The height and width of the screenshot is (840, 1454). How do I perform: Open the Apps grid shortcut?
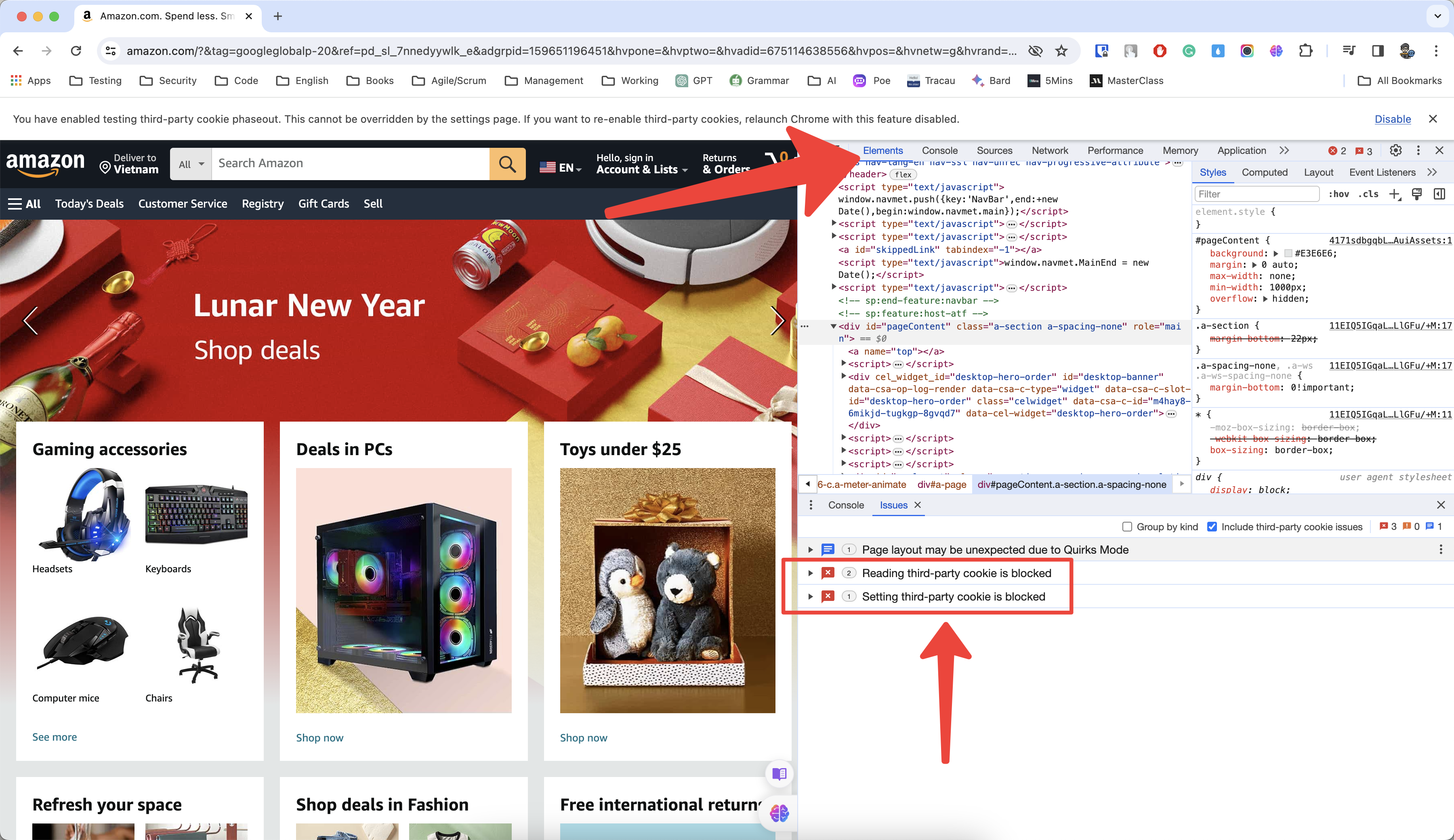31,81
